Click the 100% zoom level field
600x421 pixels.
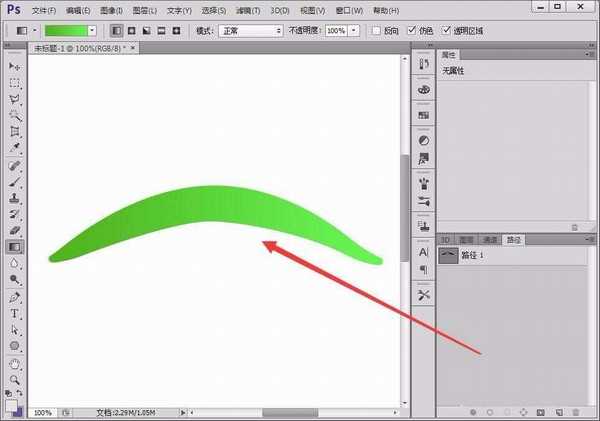pyautogui.click(x=43, y=412)
